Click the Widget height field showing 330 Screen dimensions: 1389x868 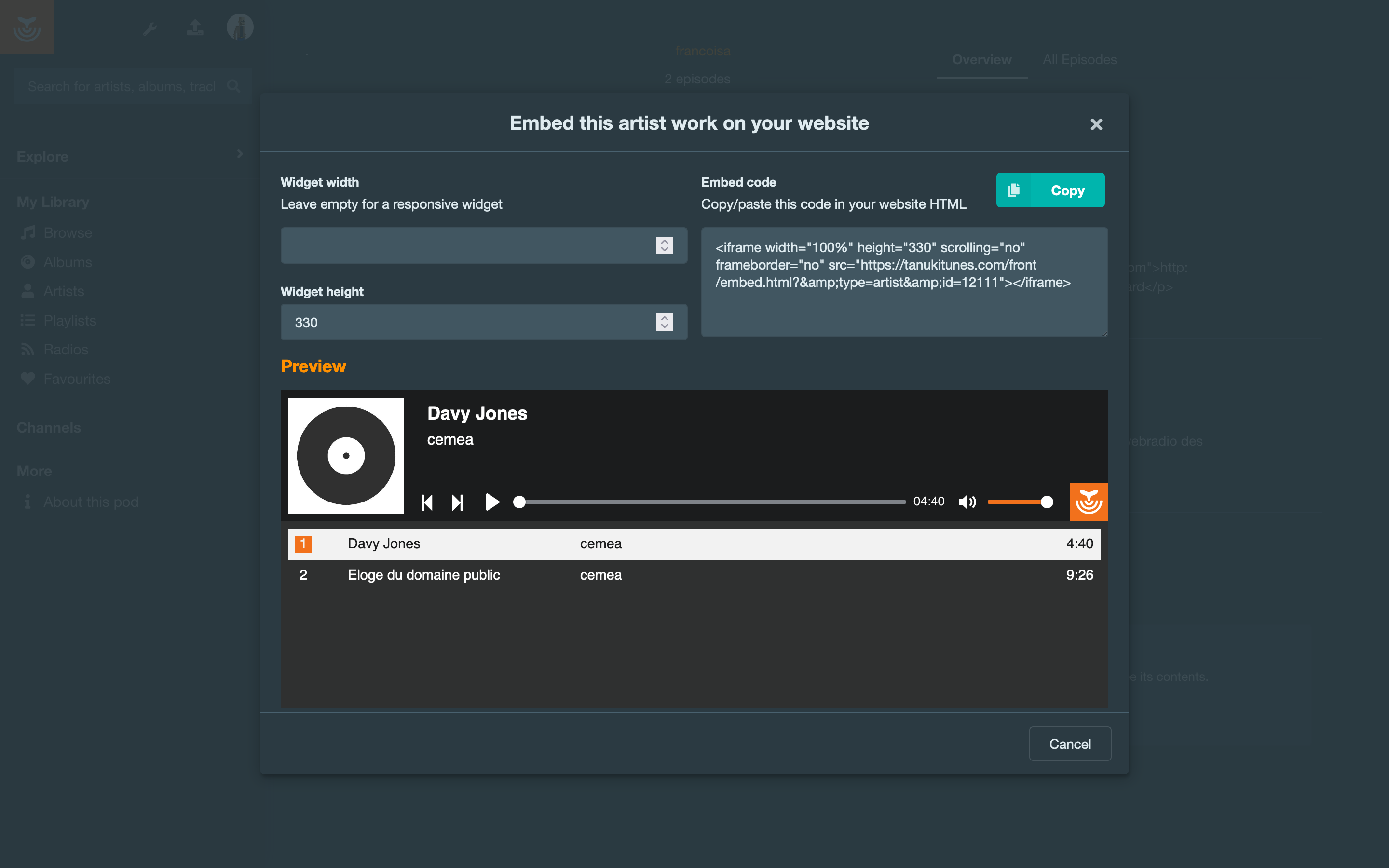tap(483, 322)
